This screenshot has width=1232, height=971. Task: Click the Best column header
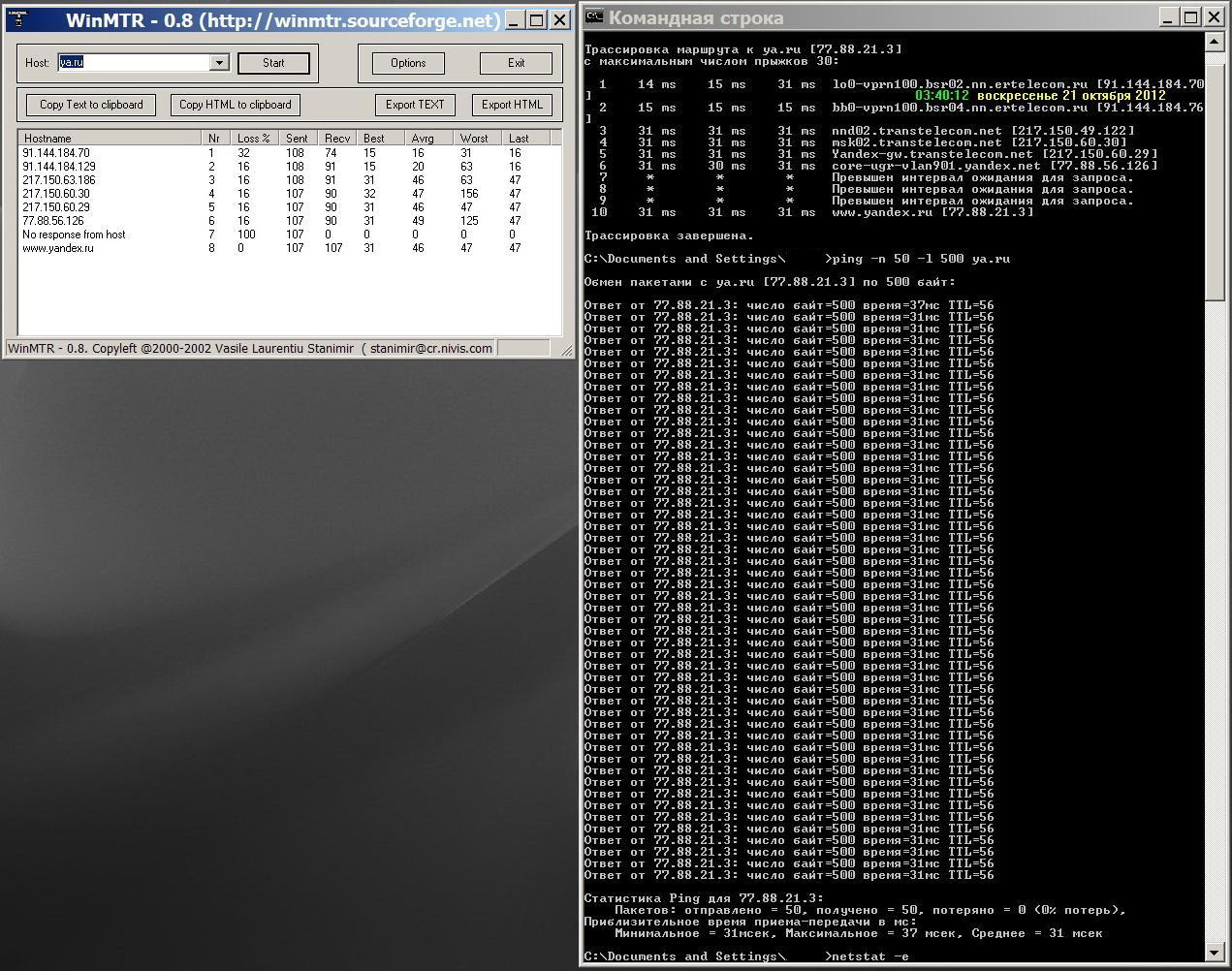pyautogui.click(x=381, y=139)
